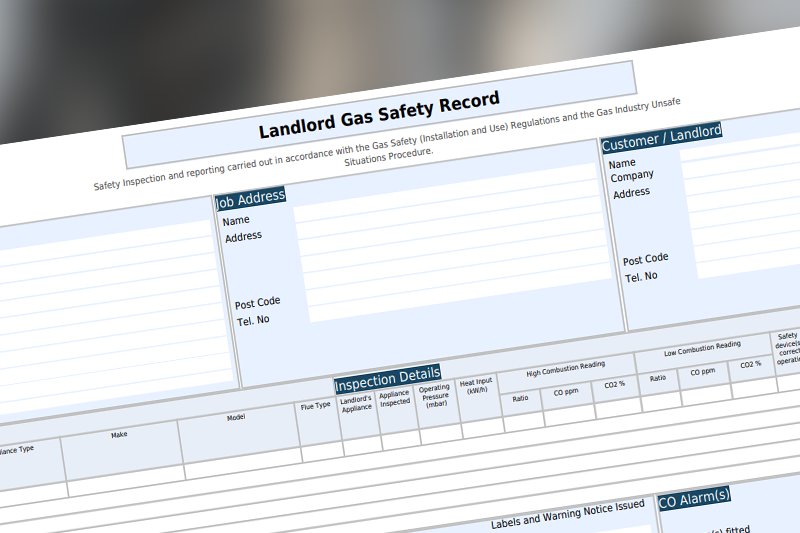Click first-row Ratio cell under High Combustion Reading

tap(524, 422)
